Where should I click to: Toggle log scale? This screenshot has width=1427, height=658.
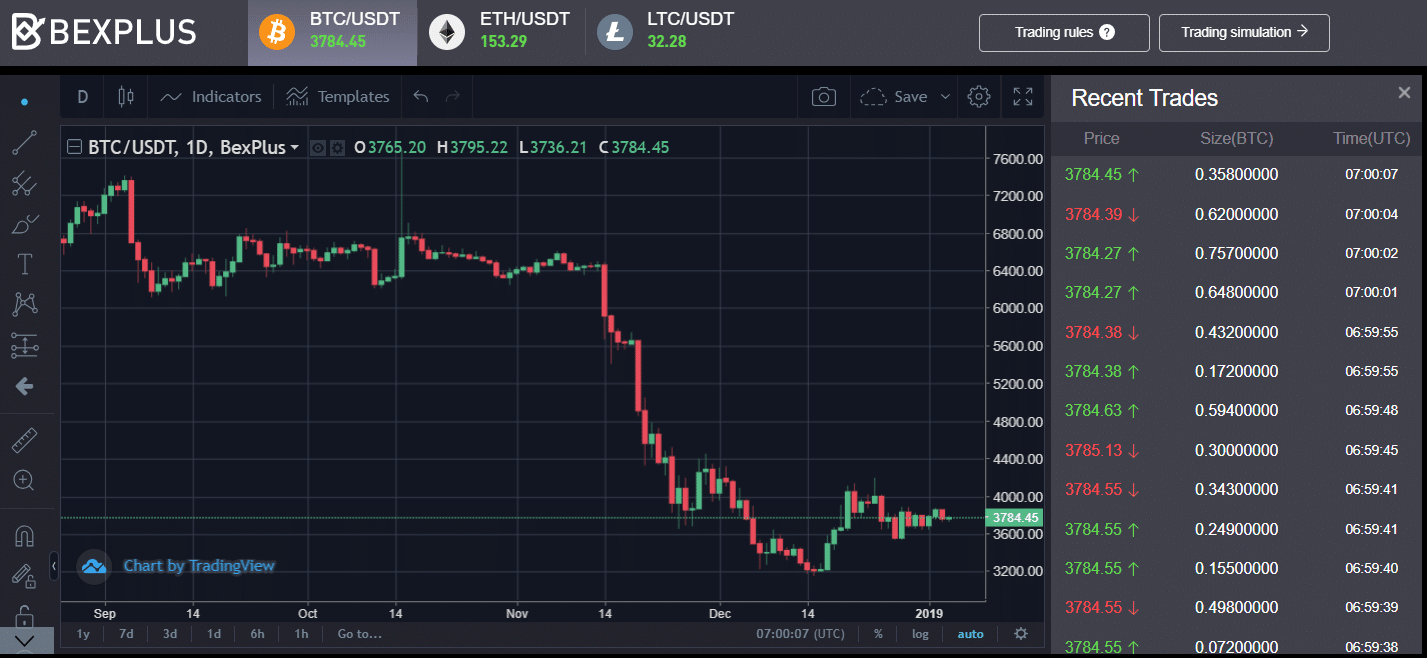click(920, 634)
